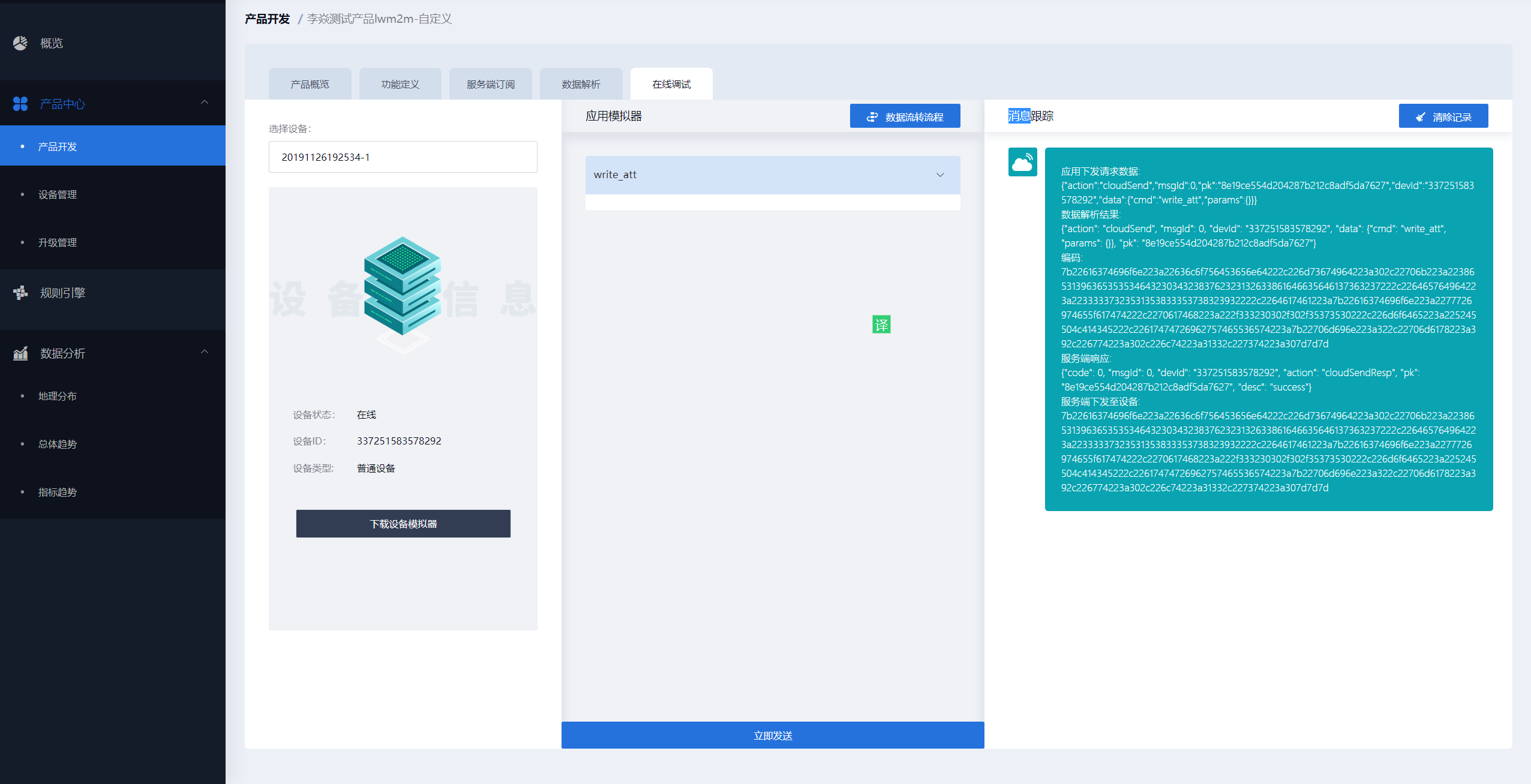Click the data analysis chart icon

click(x=20, y=353)
